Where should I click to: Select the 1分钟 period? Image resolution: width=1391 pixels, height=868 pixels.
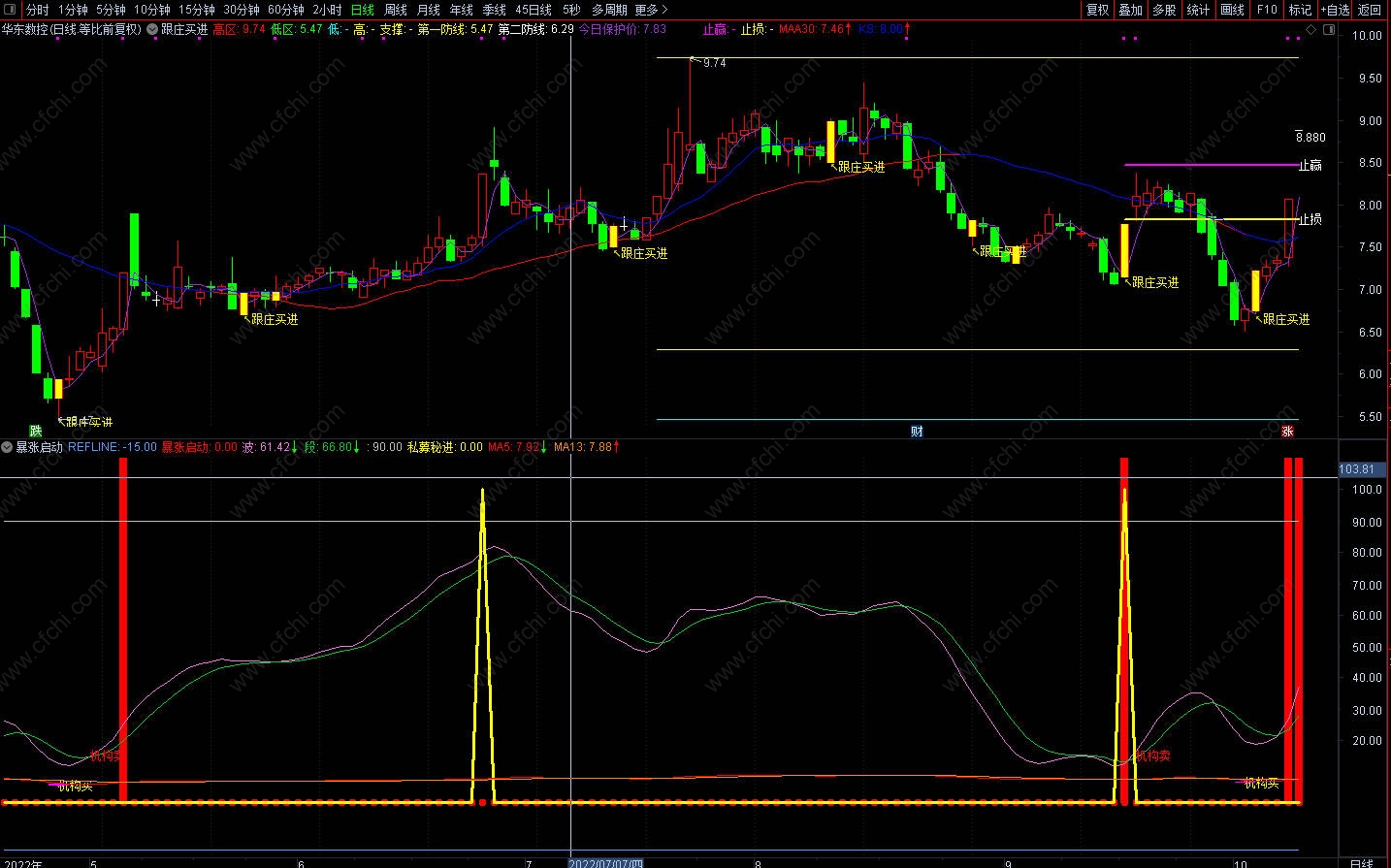73,10
